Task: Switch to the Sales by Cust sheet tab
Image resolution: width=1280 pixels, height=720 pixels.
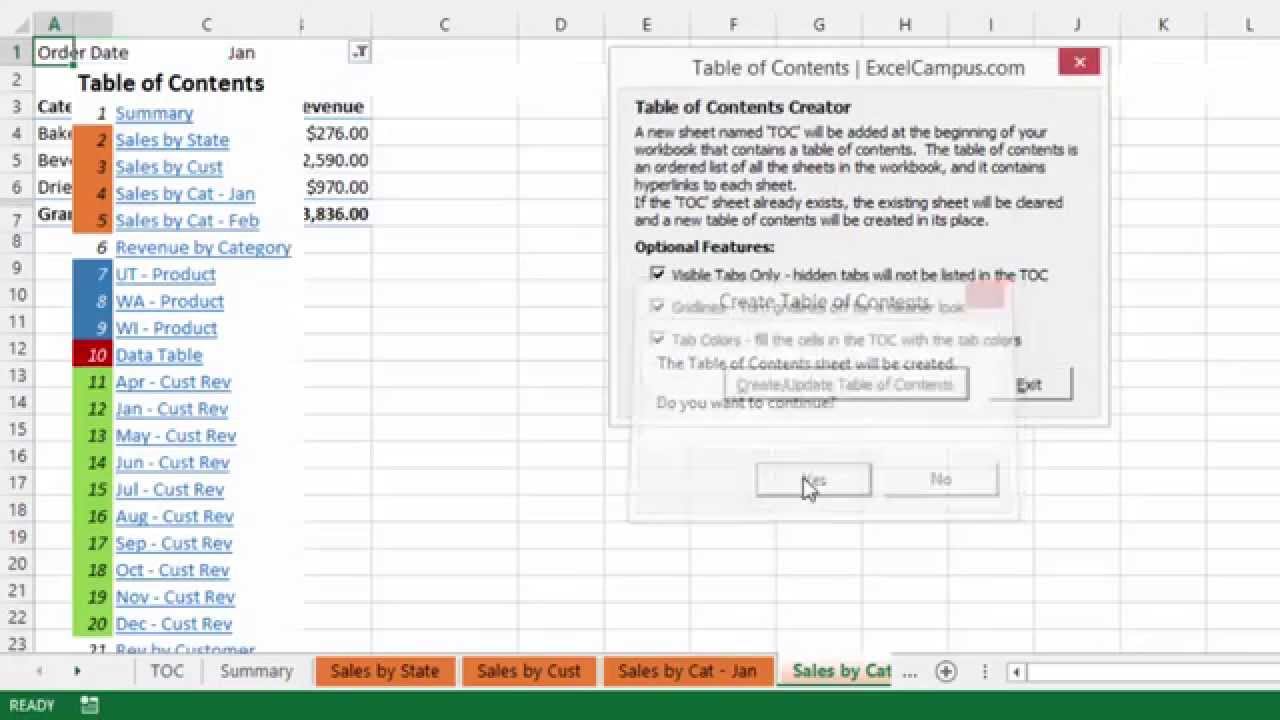Action: pos(529,671)
